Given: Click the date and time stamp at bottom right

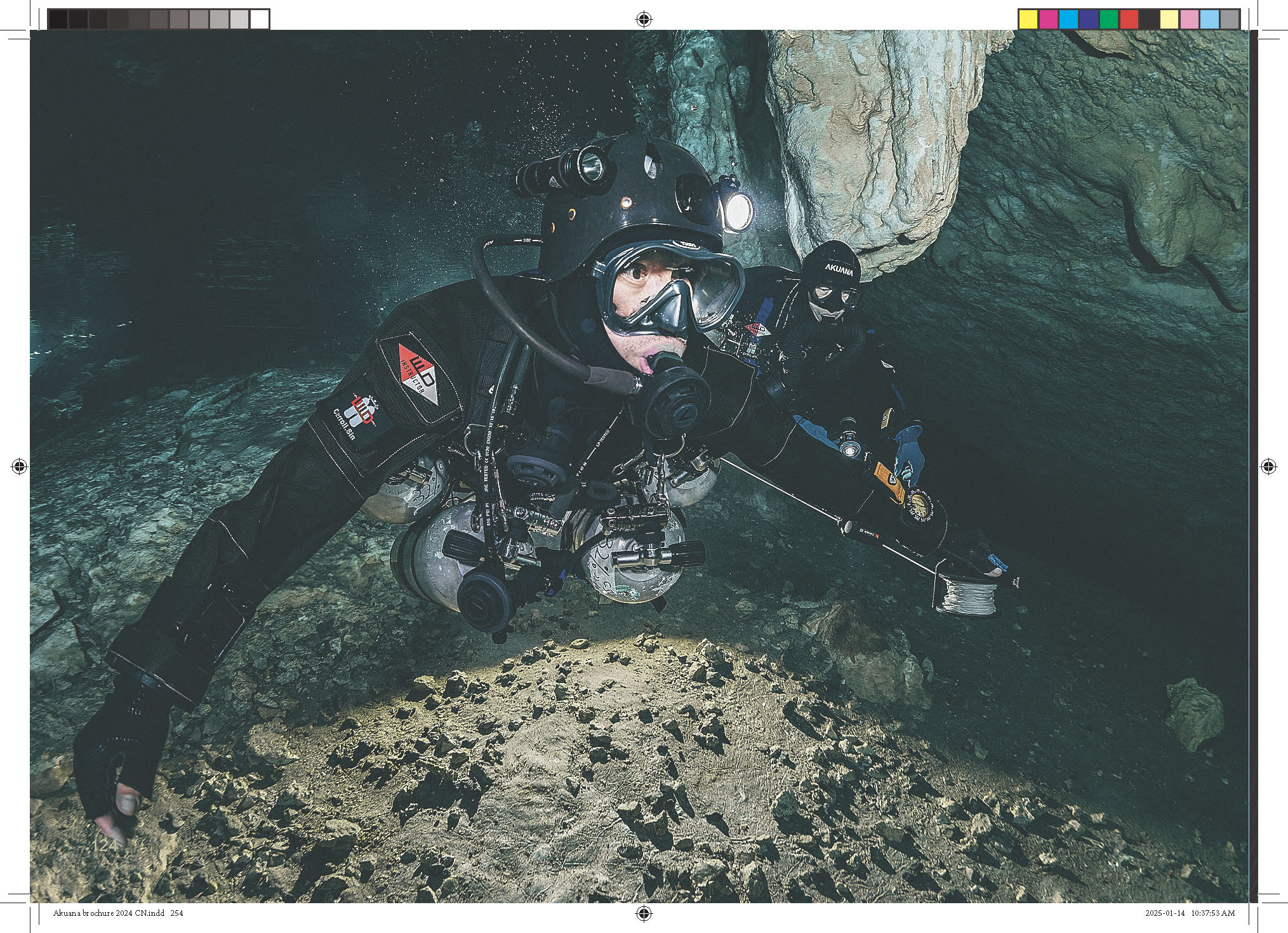Looking at the screenshot, I should click(1190, 913).
